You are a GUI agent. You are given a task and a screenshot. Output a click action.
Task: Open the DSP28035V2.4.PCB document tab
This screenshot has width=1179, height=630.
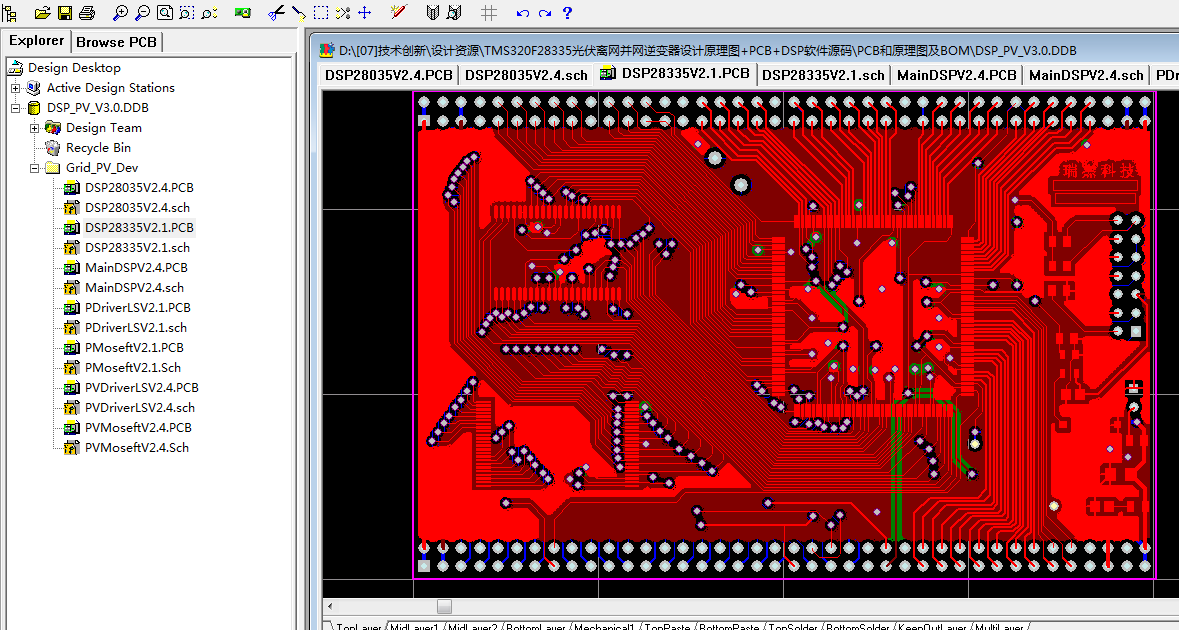[388, 74]
